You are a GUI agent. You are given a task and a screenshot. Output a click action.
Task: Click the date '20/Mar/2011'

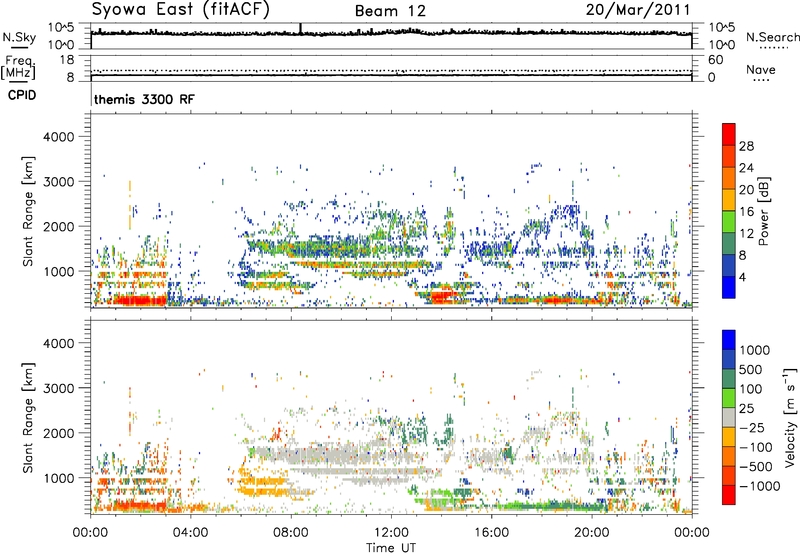coord(638,9)
